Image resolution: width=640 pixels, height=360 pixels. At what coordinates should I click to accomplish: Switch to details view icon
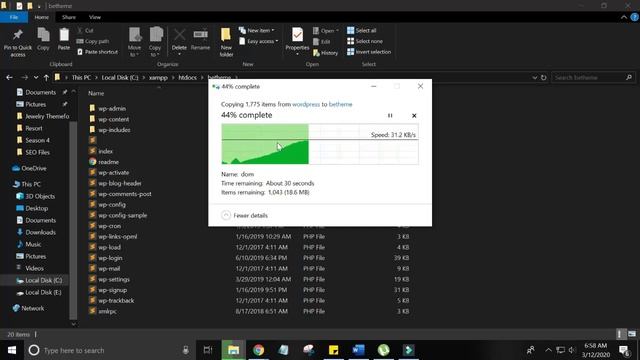coord(620,334)
